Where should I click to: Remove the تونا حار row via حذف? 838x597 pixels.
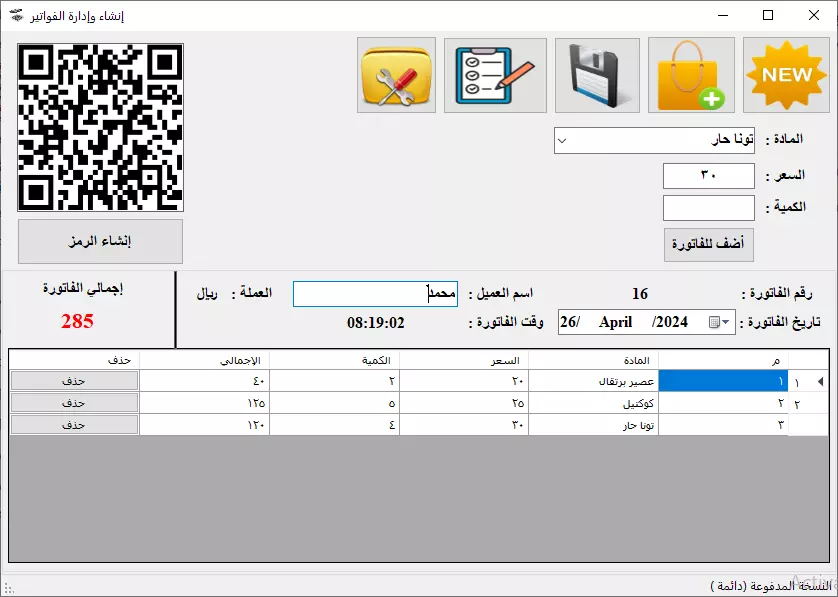[74, 424]
